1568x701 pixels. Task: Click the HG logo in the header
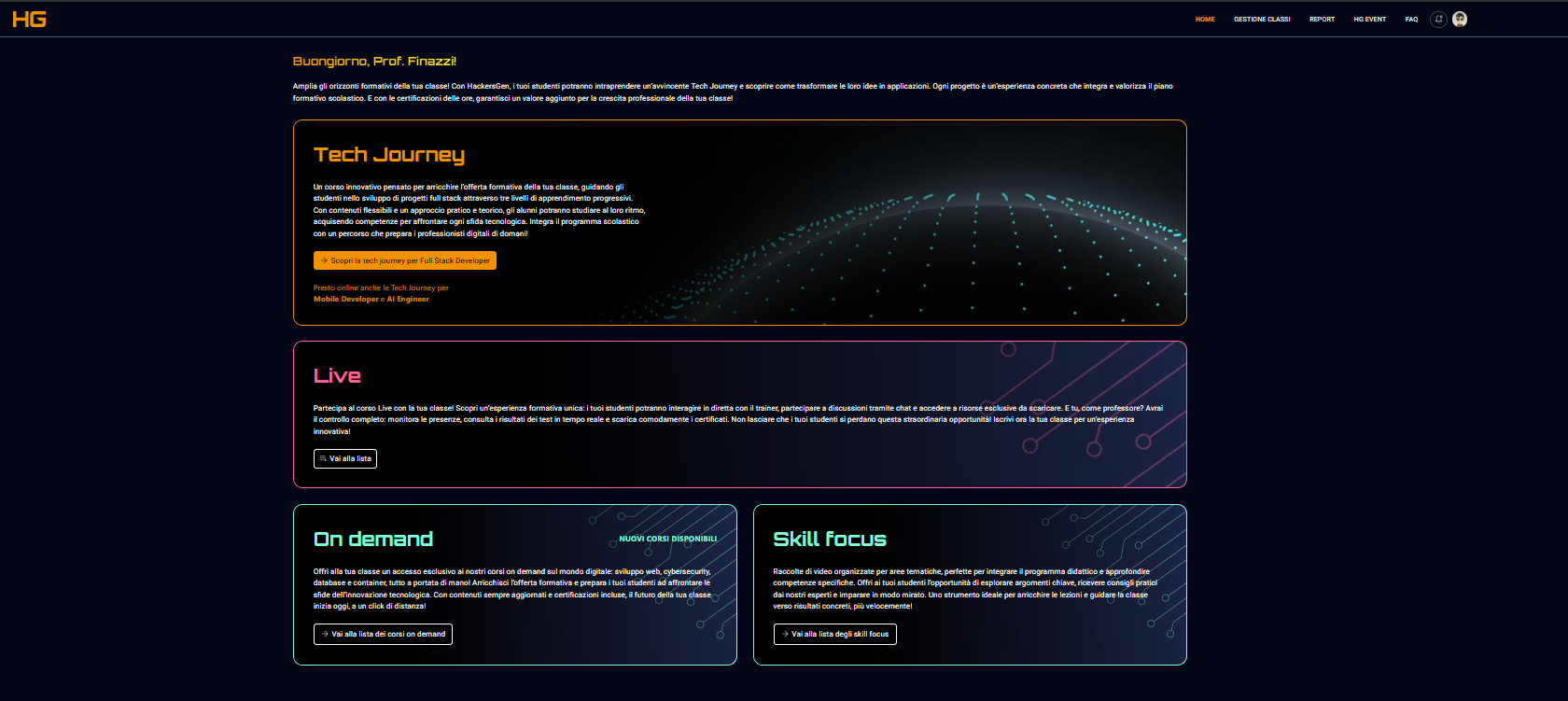pyautogui.click(x=29, y=20)
